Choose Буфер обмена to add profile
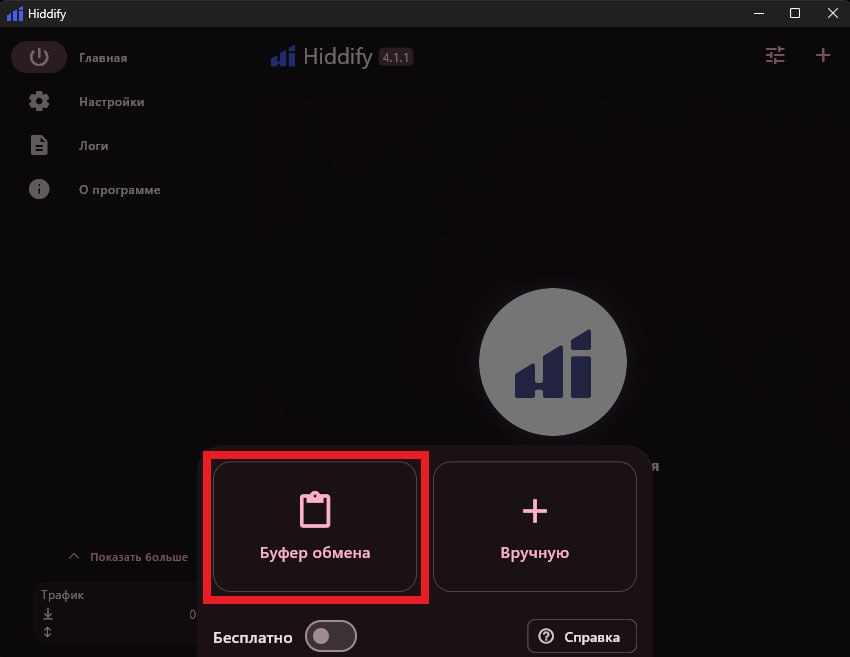 (x=315, y=526)
